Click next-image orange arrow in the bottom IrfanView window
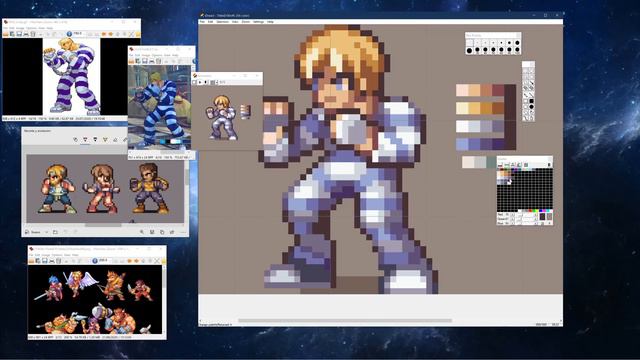This screenshot has height=360, width=640. pyautogui.click(x=136, y=261)
